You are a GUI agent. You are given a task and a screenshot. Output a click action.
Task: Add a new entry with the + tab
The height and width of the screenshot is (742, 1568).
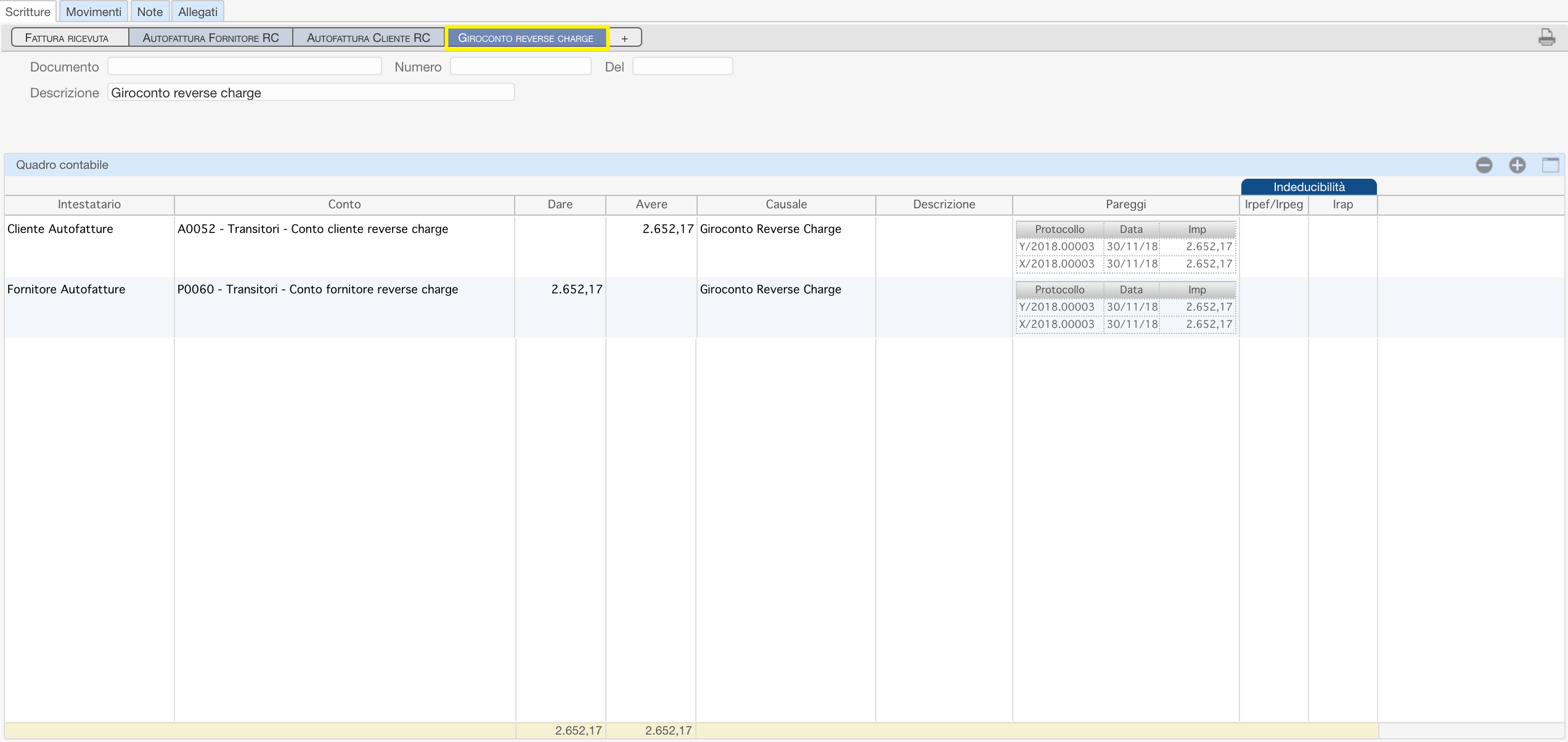(x=625, y=38)
